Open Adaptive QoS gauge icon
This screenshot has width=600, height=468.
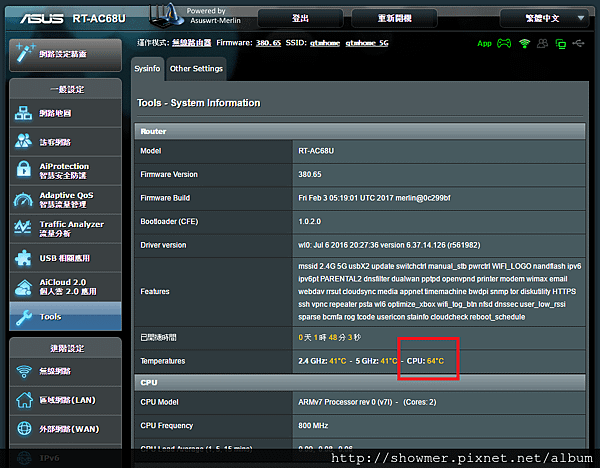23,199
